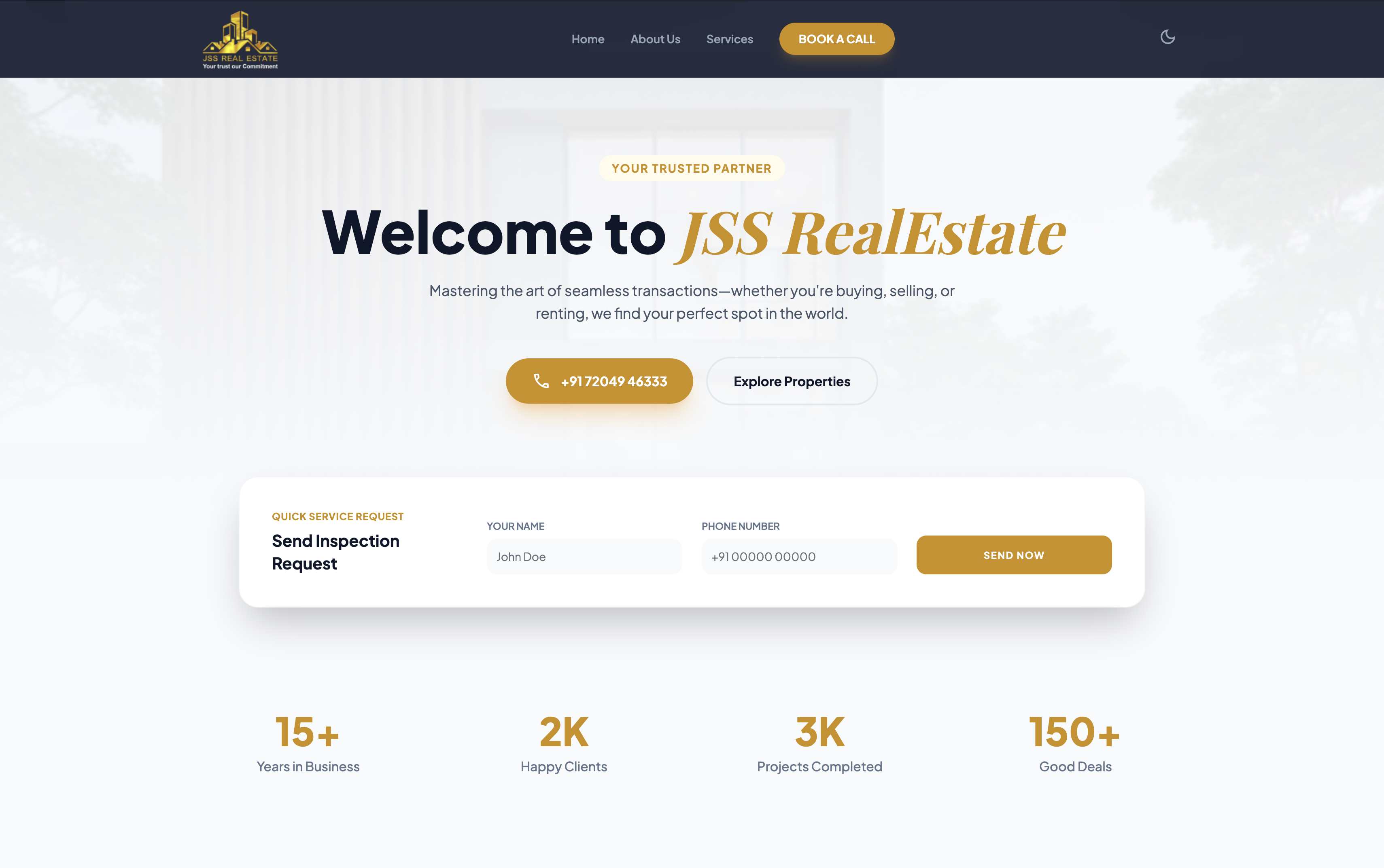Open the About Us page
The height and width of the screenshot is (868, 1384).
pyautogui.click(x=655, y=38)
